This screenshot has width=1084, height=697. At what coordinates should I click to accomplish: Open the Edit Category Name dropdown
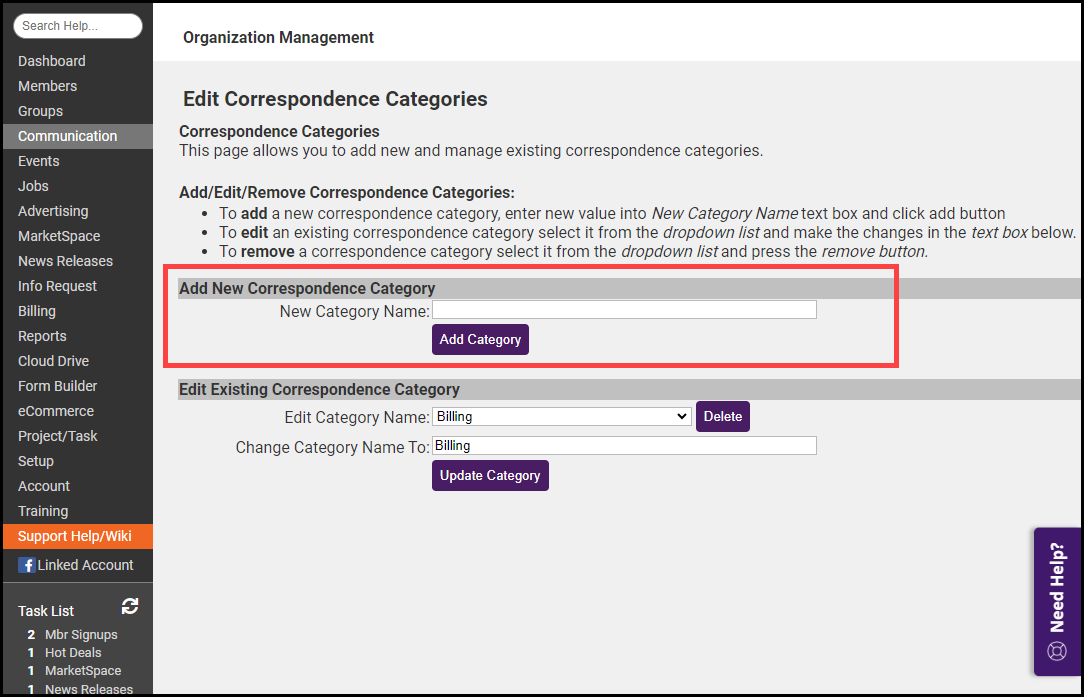[561, 416]
